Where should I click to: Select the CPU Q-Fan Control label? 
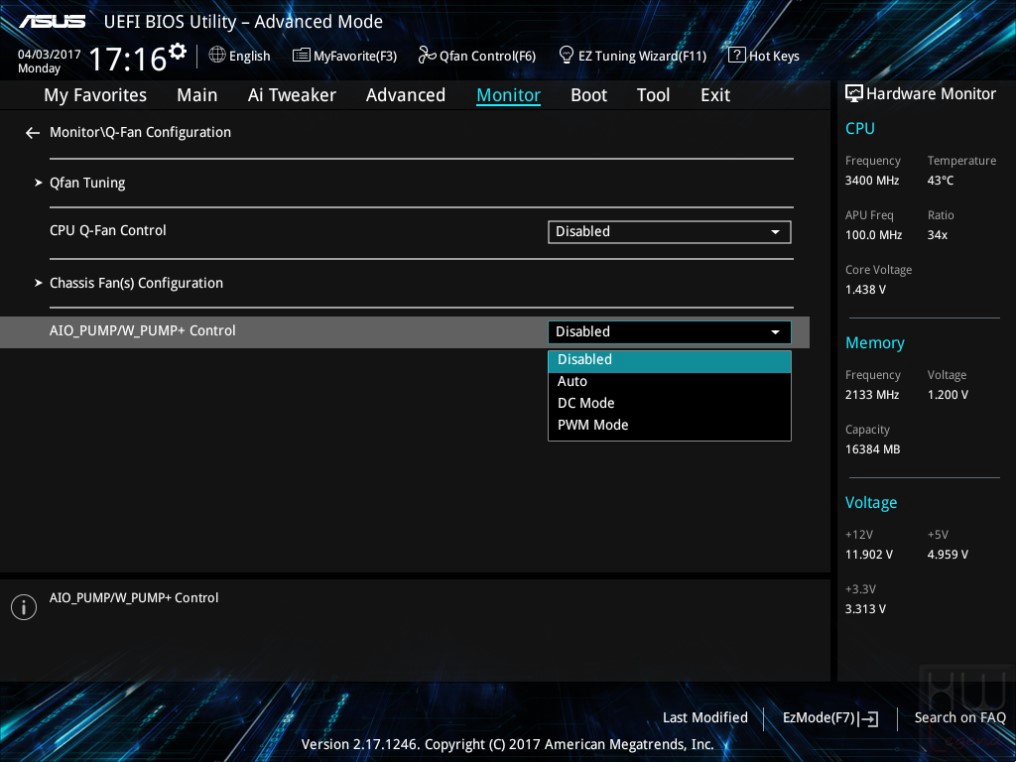108,231
